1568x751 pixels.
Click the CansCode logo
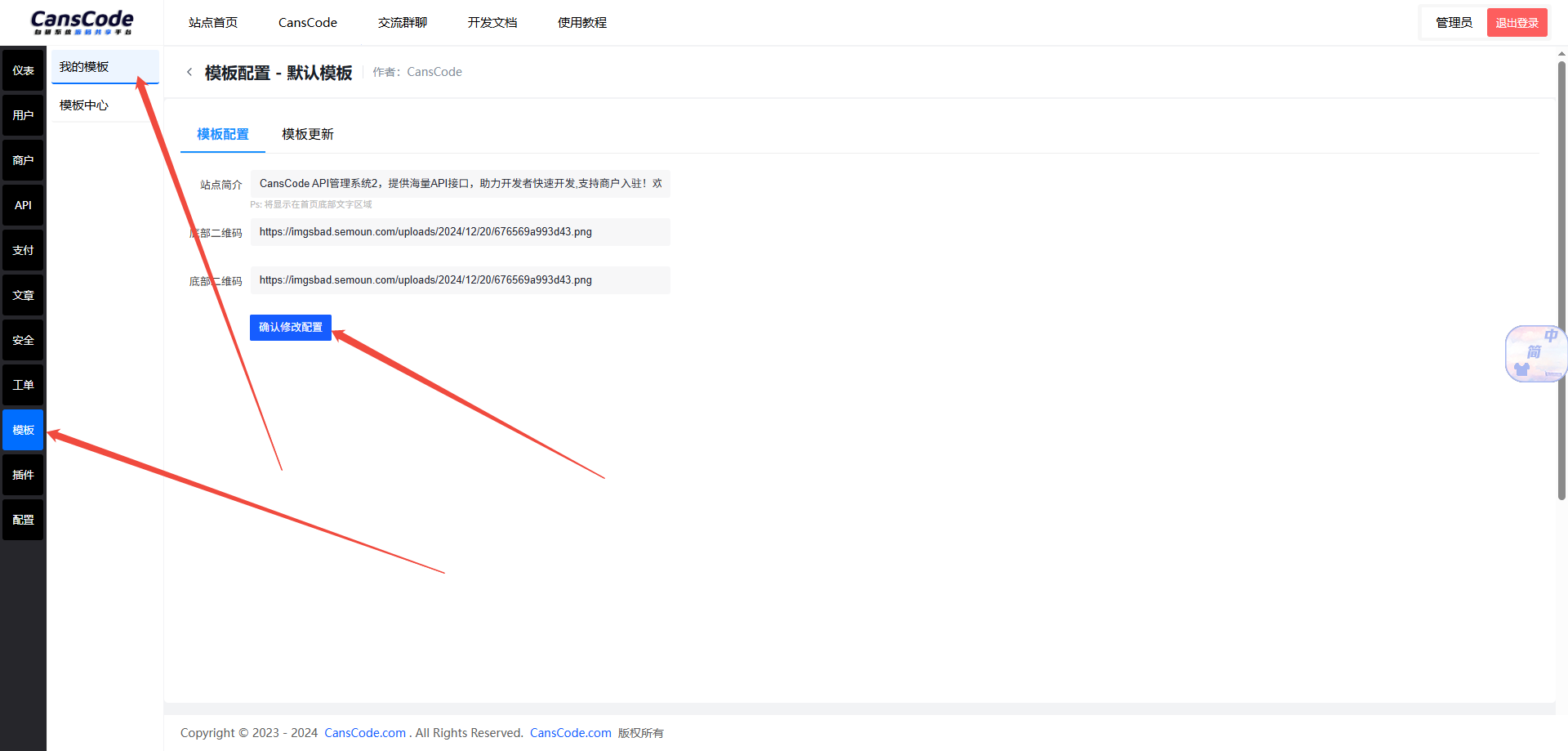(82, 22)
